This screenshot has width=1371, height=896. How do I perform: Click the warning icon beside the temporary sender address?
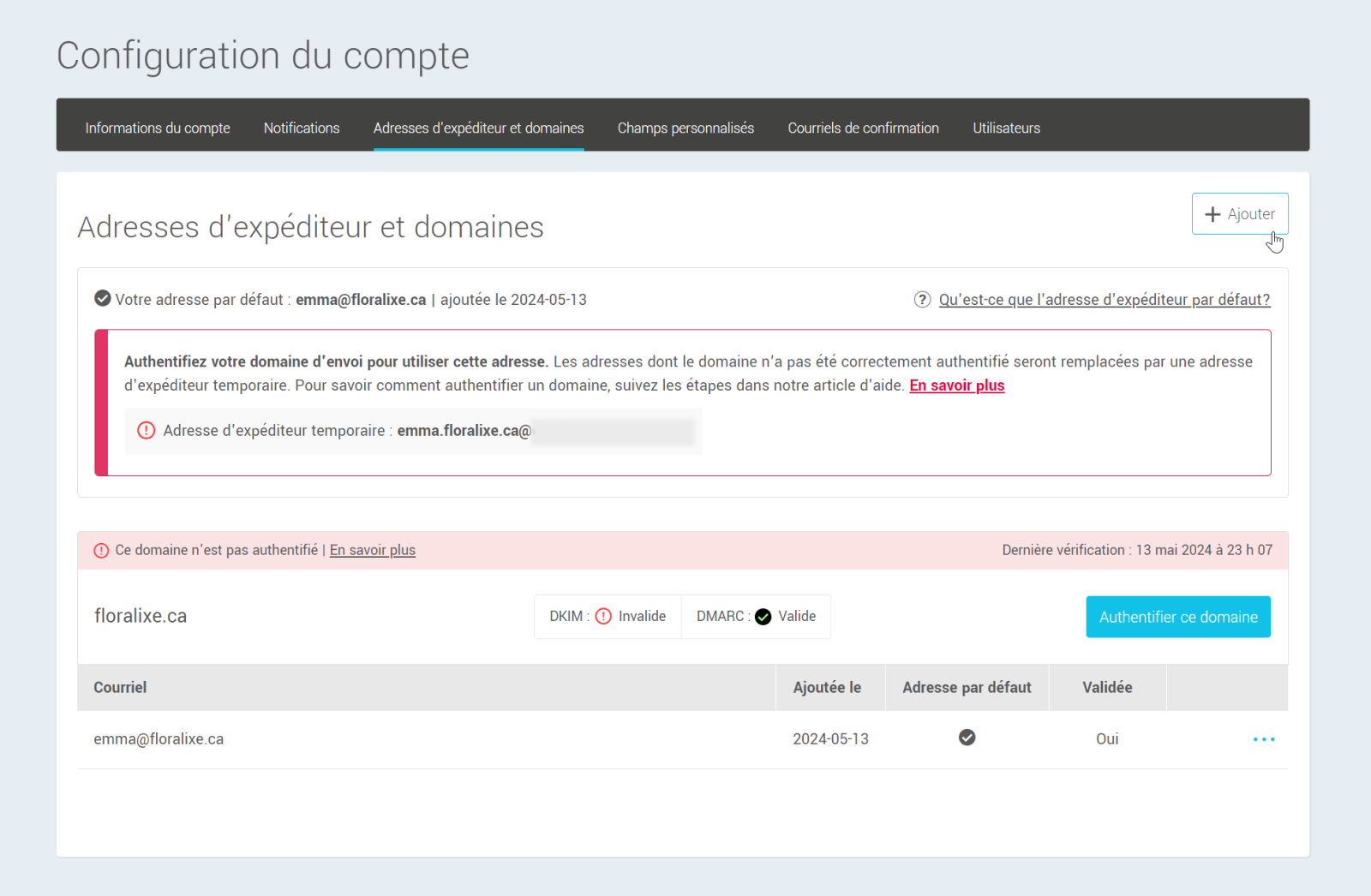coord(146,431)
